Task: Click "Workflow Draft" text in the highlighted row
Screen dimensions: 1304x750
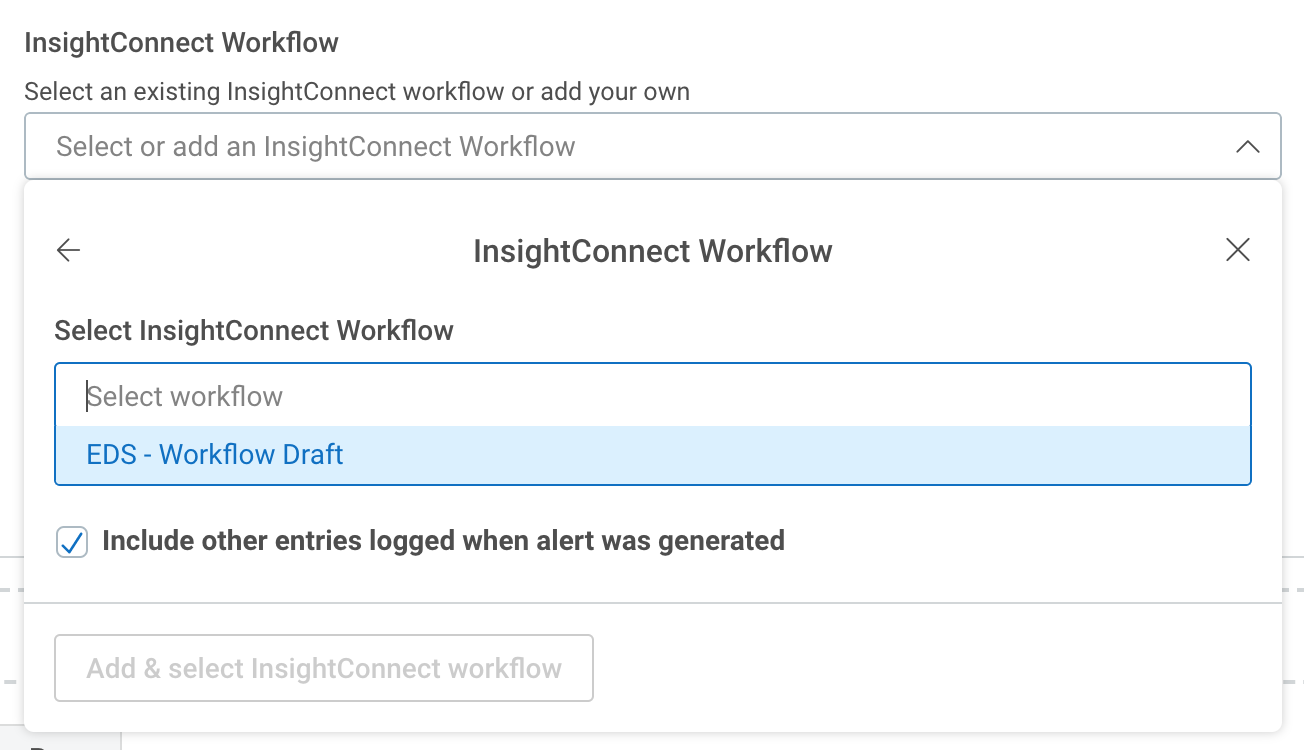Action: coord(251,455)
